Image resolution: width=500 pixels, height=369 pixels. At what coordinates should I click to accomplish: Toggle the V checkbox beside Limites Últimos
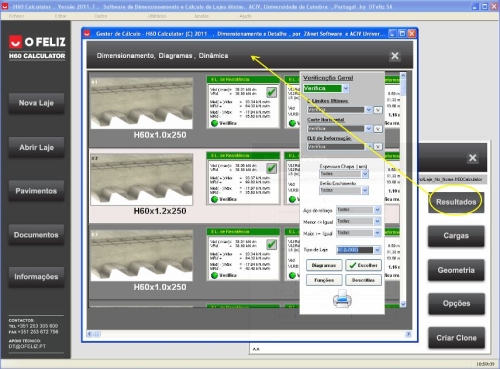(x=378, y=110)
